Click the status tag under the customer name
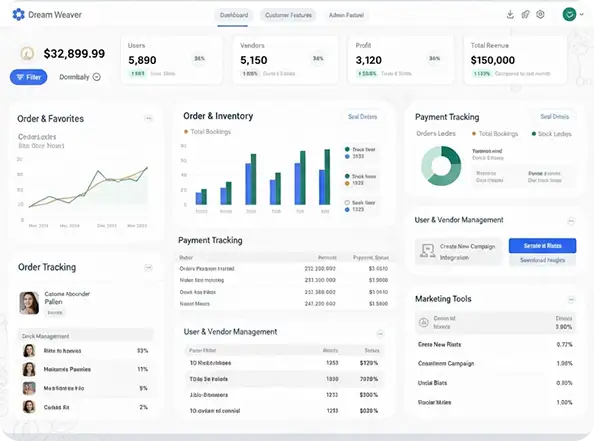 point(55,313)
